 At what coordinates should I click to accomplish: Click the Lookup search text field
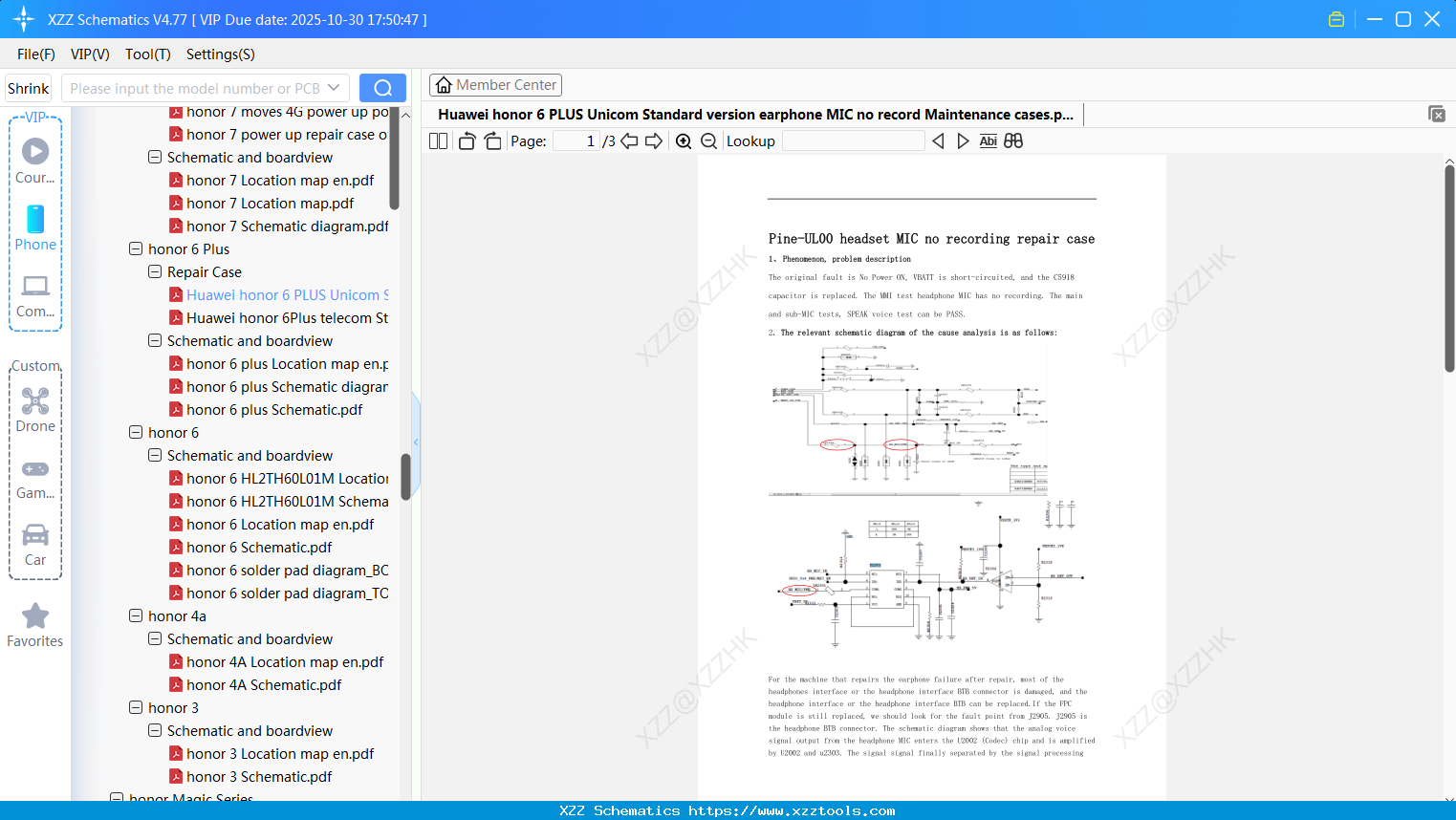tap(853, 141)
